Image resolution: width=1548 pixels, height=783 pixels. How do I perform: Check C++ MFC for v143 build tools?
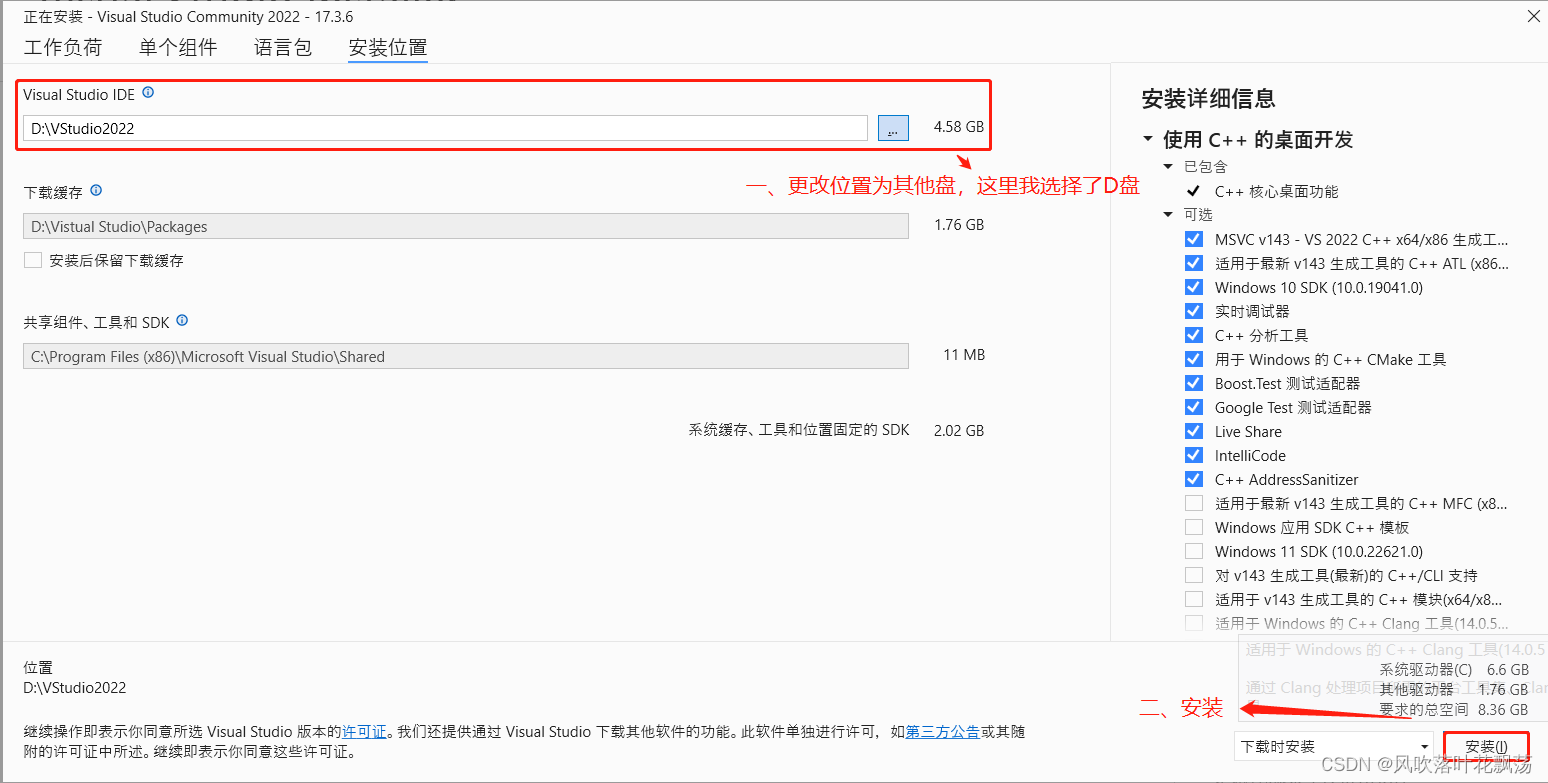click(x=1193, y=503)
